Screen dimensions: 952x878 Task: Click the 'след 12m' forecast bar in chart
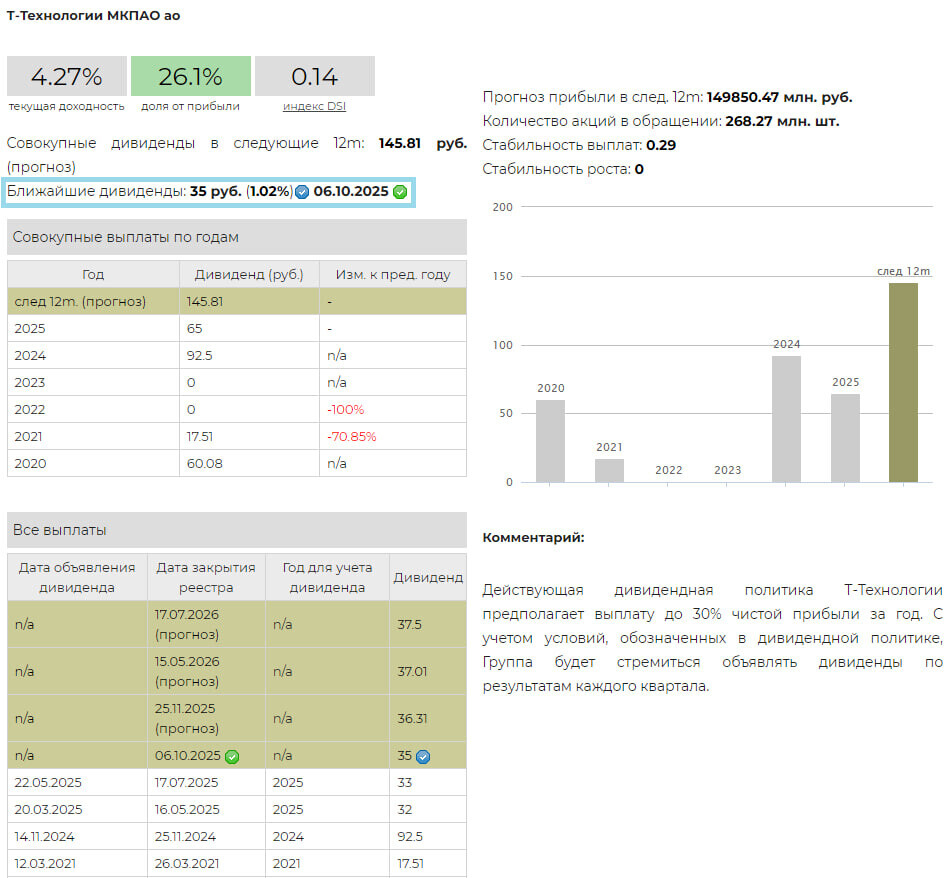[903, 382]
